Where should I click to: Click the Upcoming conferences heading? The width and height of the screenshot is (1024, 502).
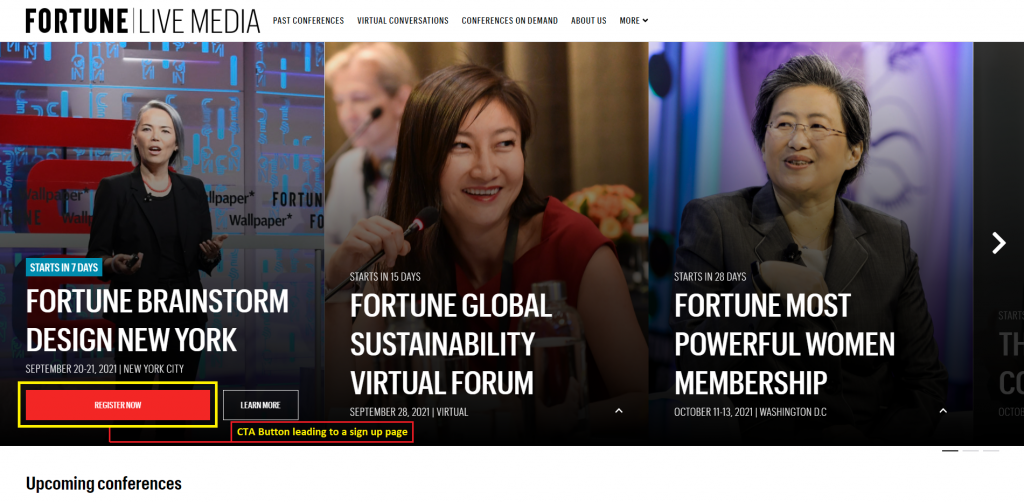pos(104,484)
